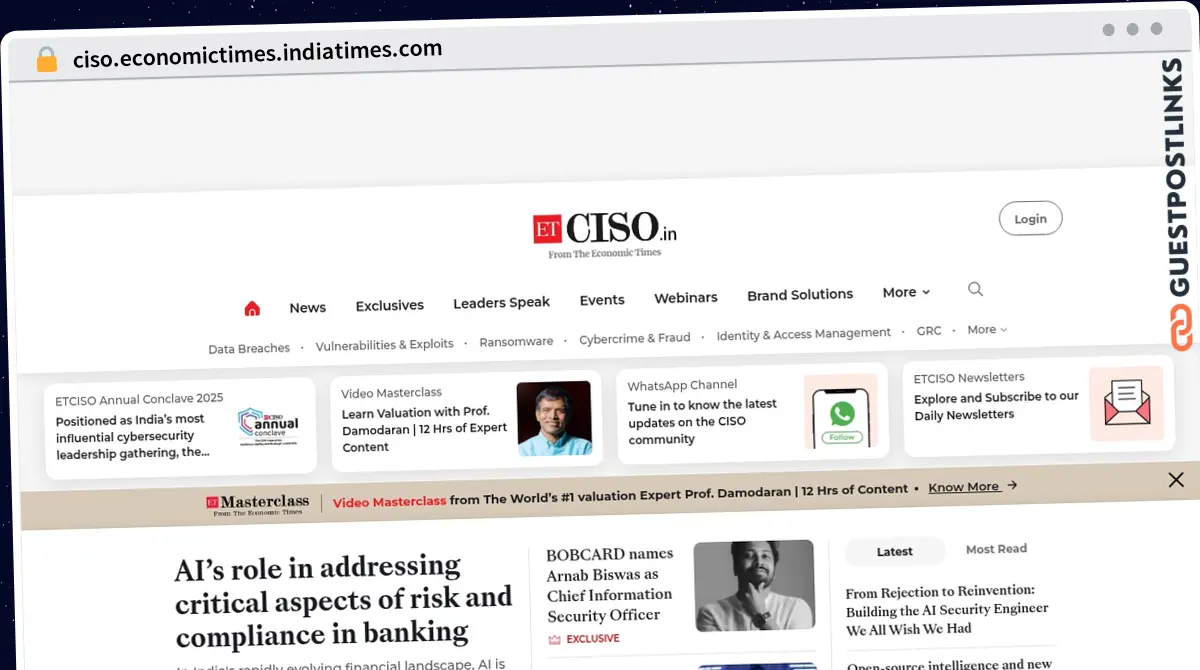The width and height of the screenshot is (1200, 670).
Task: Open the Exclusives menu item
Action: 389,305
